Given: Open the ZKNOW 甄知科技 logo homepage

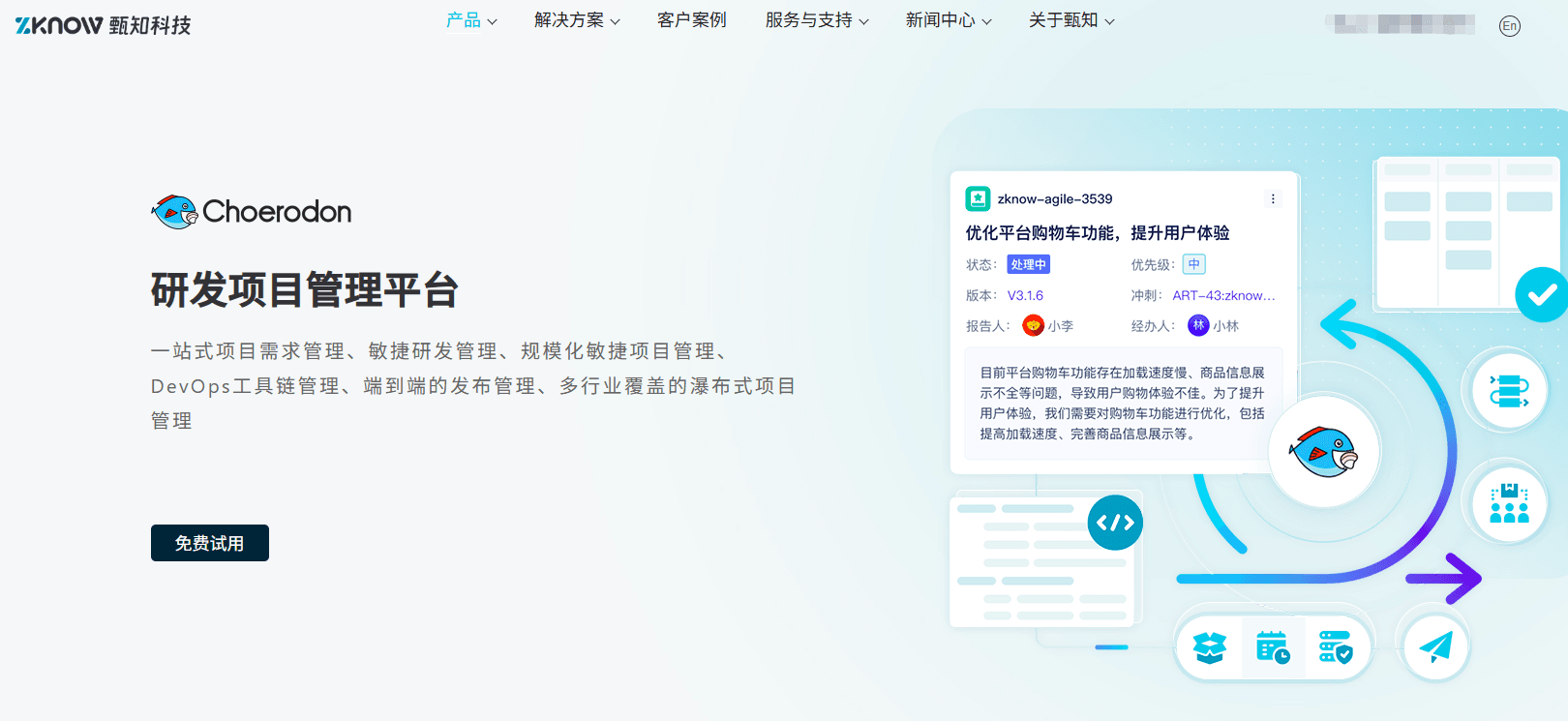Looking at the screenshot, I should [x=104, y=25].
